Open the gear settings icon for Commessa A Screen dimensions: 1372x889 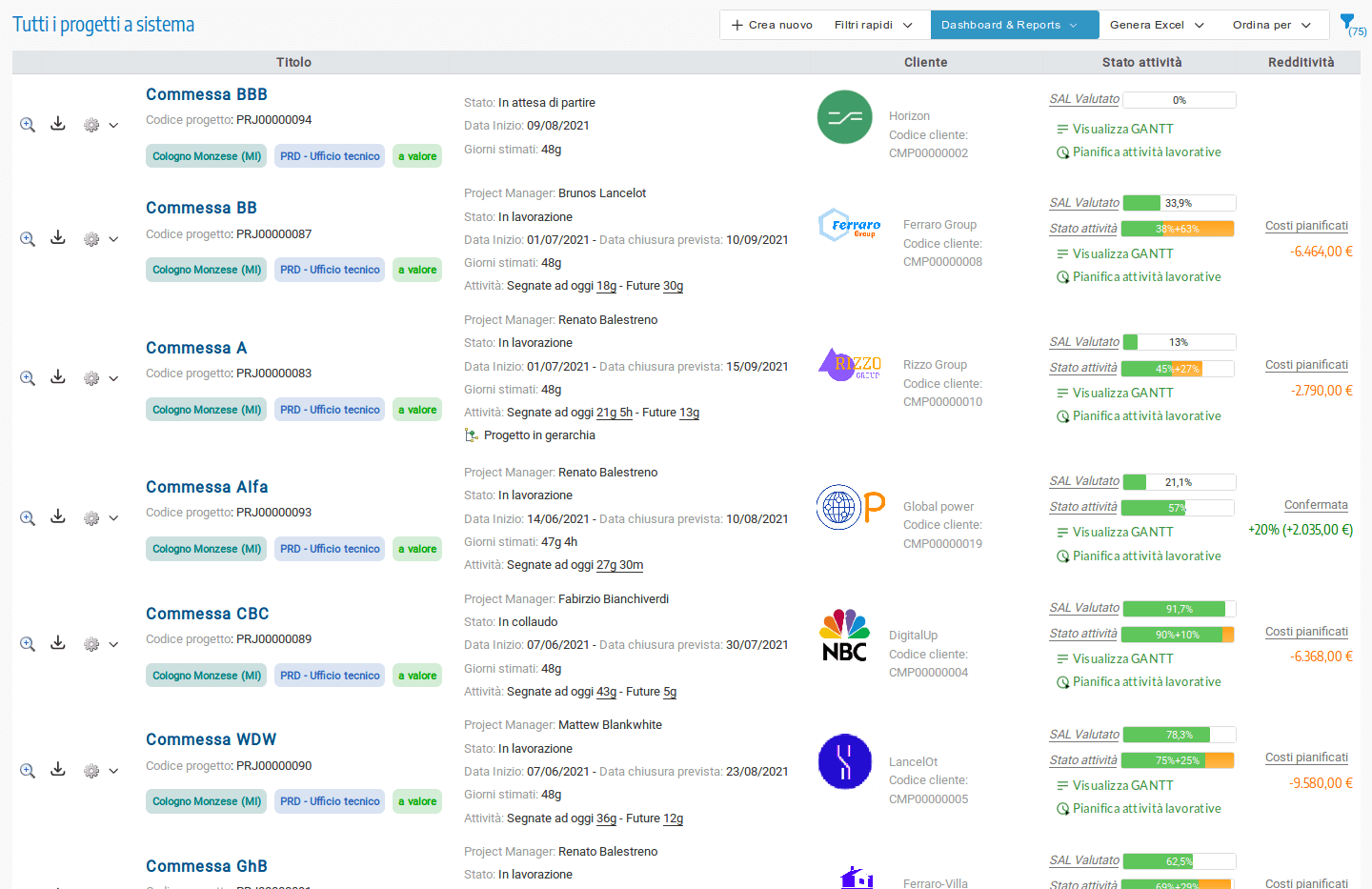tap(91, 378)
